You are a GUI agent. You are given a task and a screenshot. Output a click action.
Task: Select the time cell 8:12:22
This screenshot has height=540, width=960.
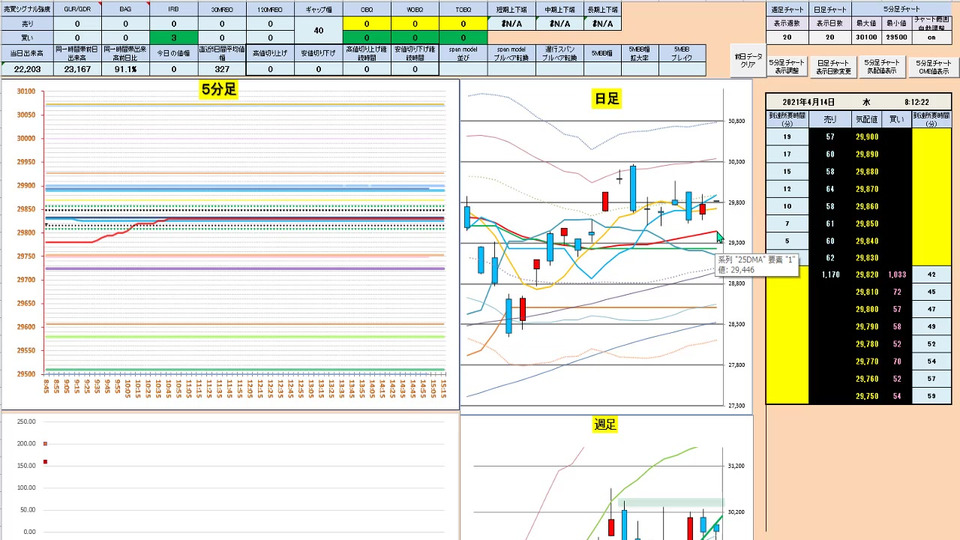(916, 102)
